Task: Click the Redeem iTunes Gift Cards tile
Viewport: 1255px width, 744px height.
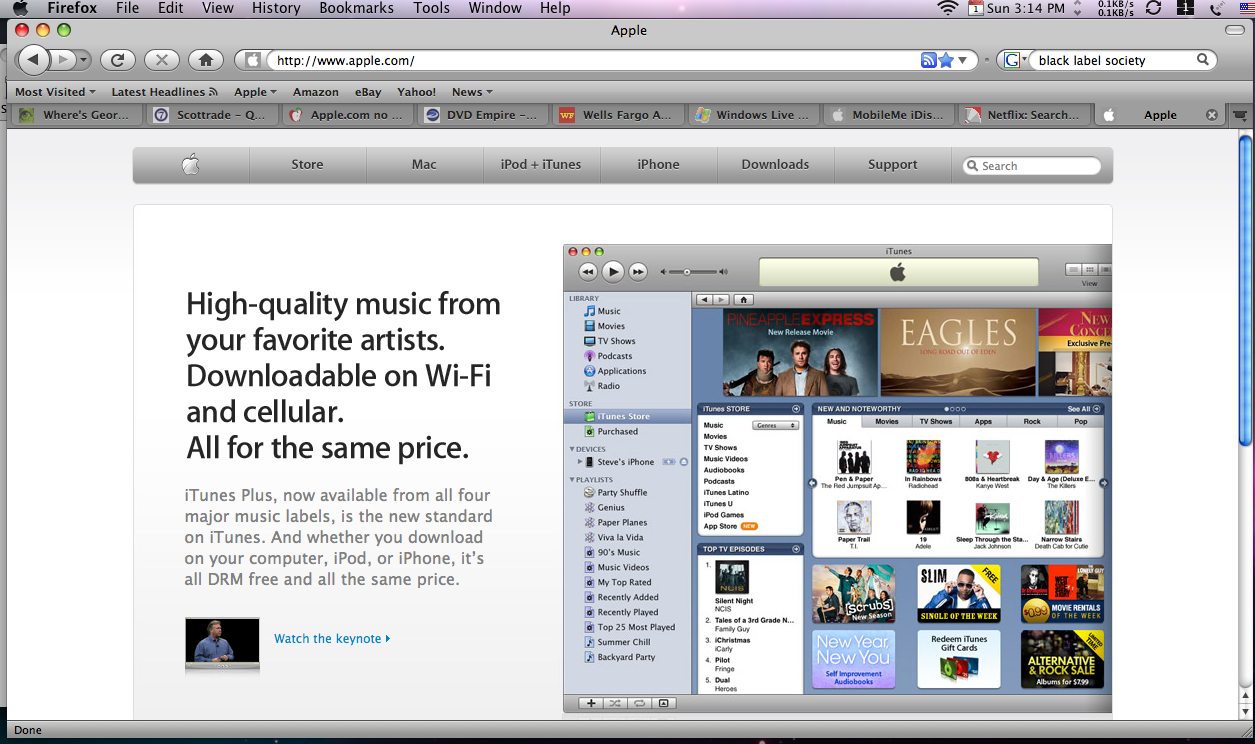Action: pyautogui.click(x=959, y=658)
